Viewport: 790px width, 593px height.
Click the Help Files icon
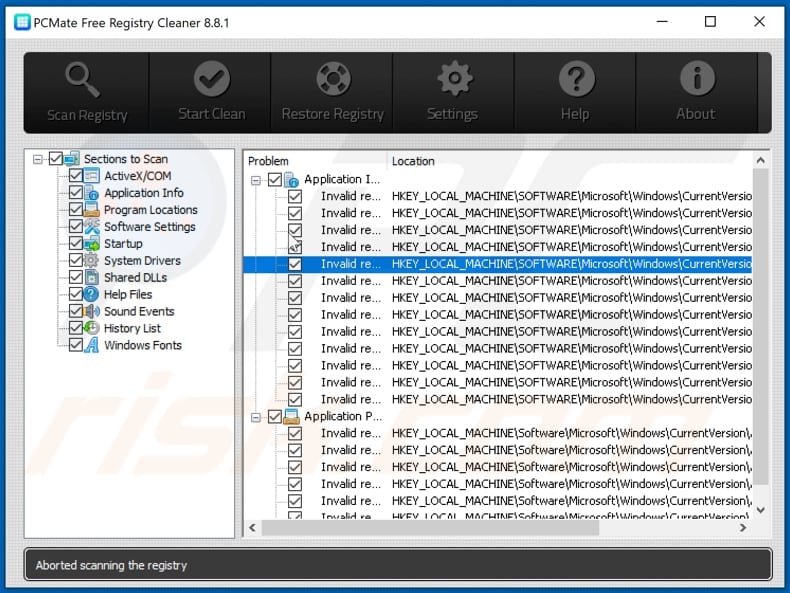[x=92, y=294]
